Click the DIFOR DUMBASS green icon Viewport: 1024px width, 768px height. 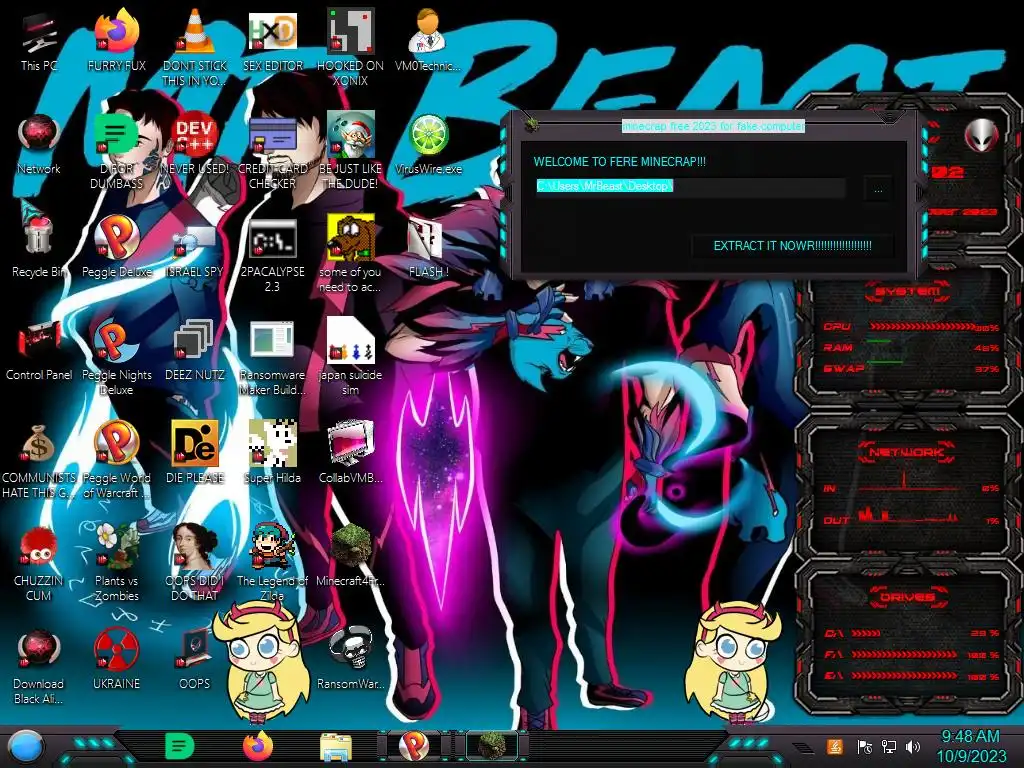point(116,152)
